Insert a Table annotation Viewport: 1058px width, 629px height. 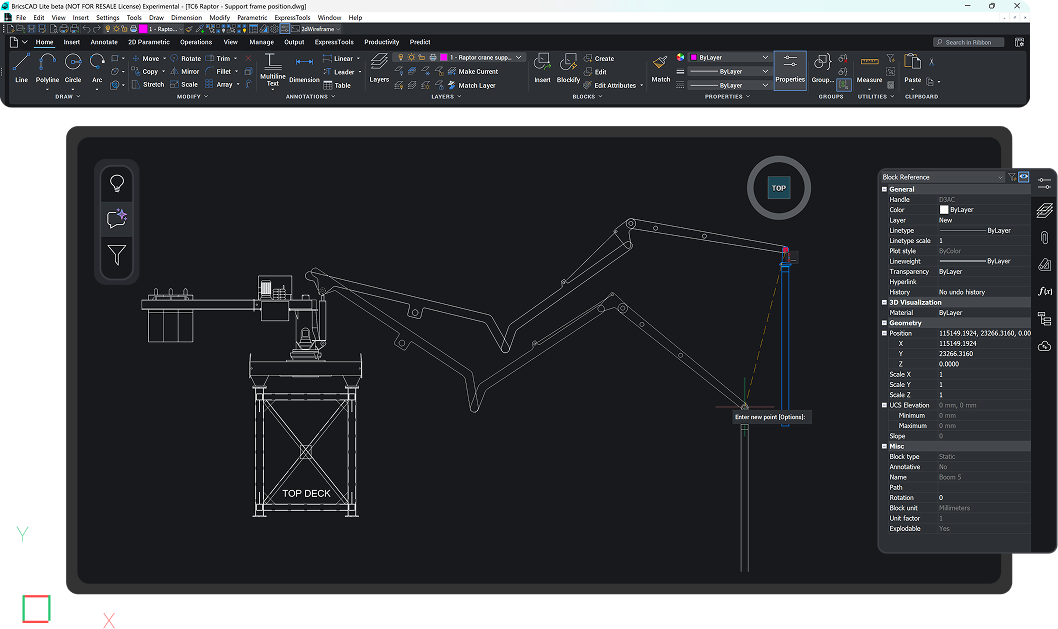tap(337, 85)
